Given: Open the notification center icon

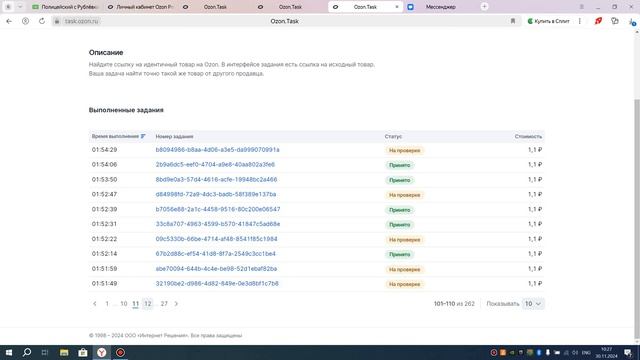Looking at the screenshot, I should pos(628,353).
